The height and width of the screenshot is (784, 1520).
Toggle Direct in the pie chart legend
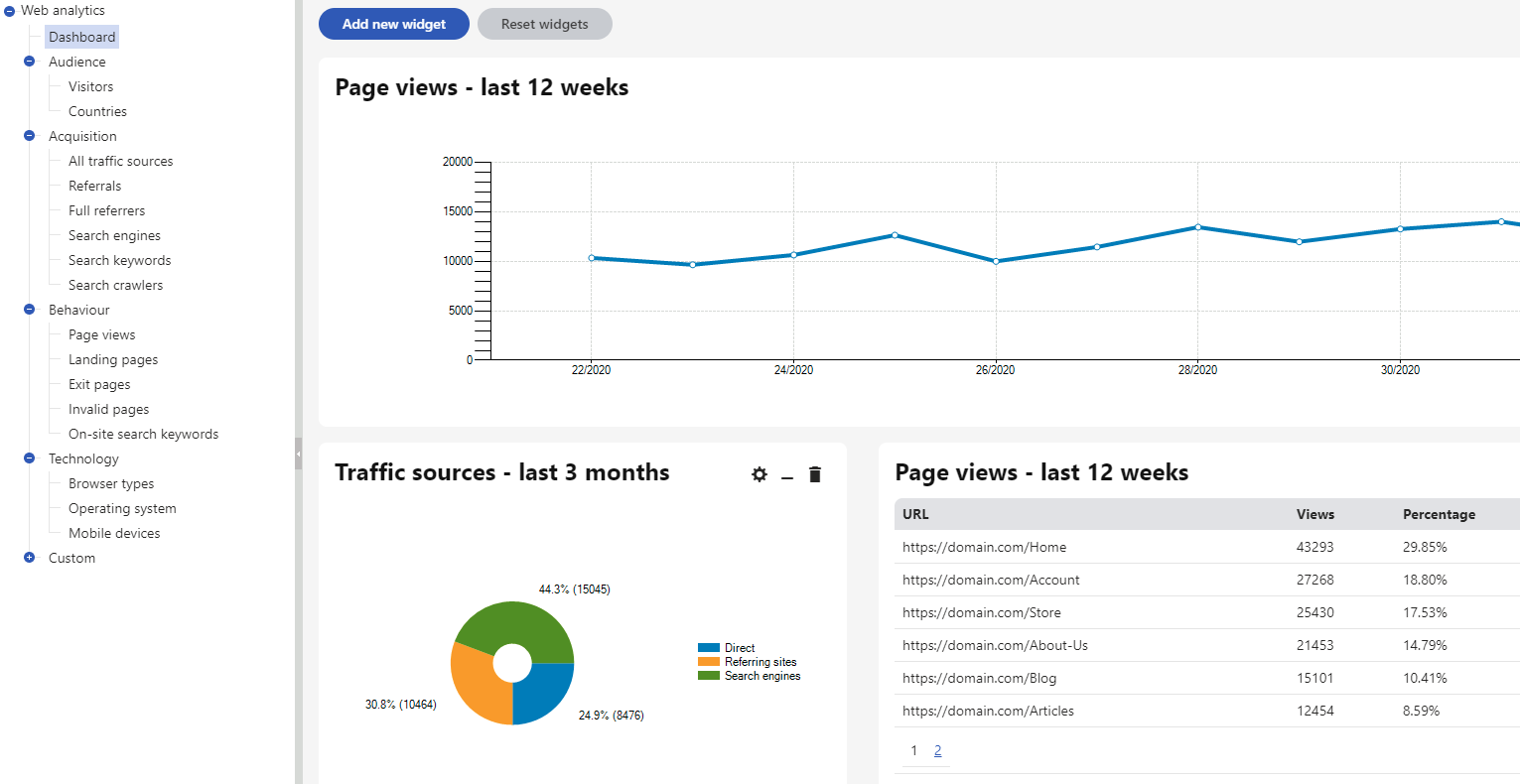click(x=739, y=647)
